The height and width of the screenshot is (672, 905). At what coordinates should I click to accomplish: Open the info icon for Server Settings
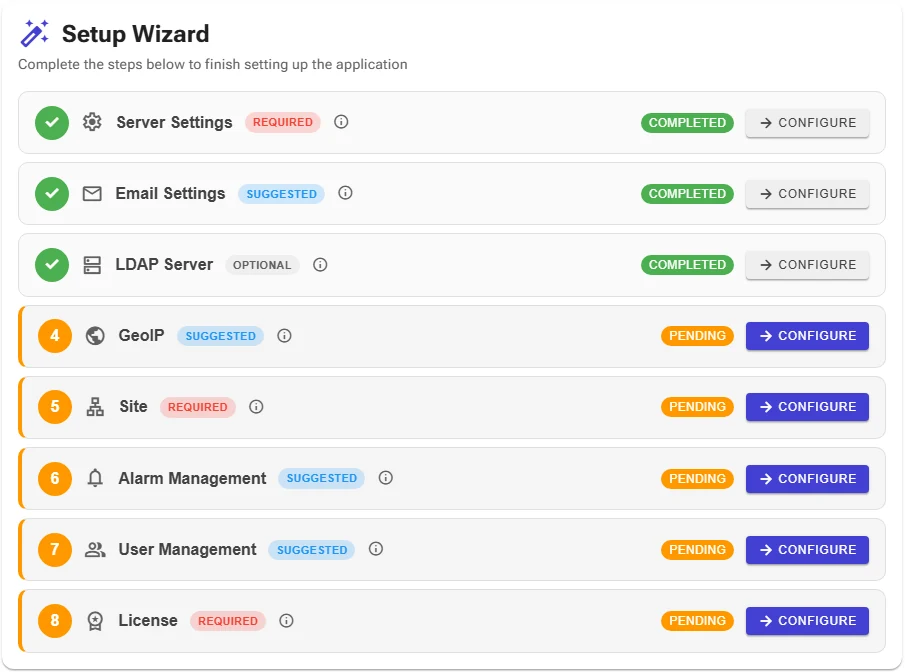pyautogui.click(x=341, y=122)
